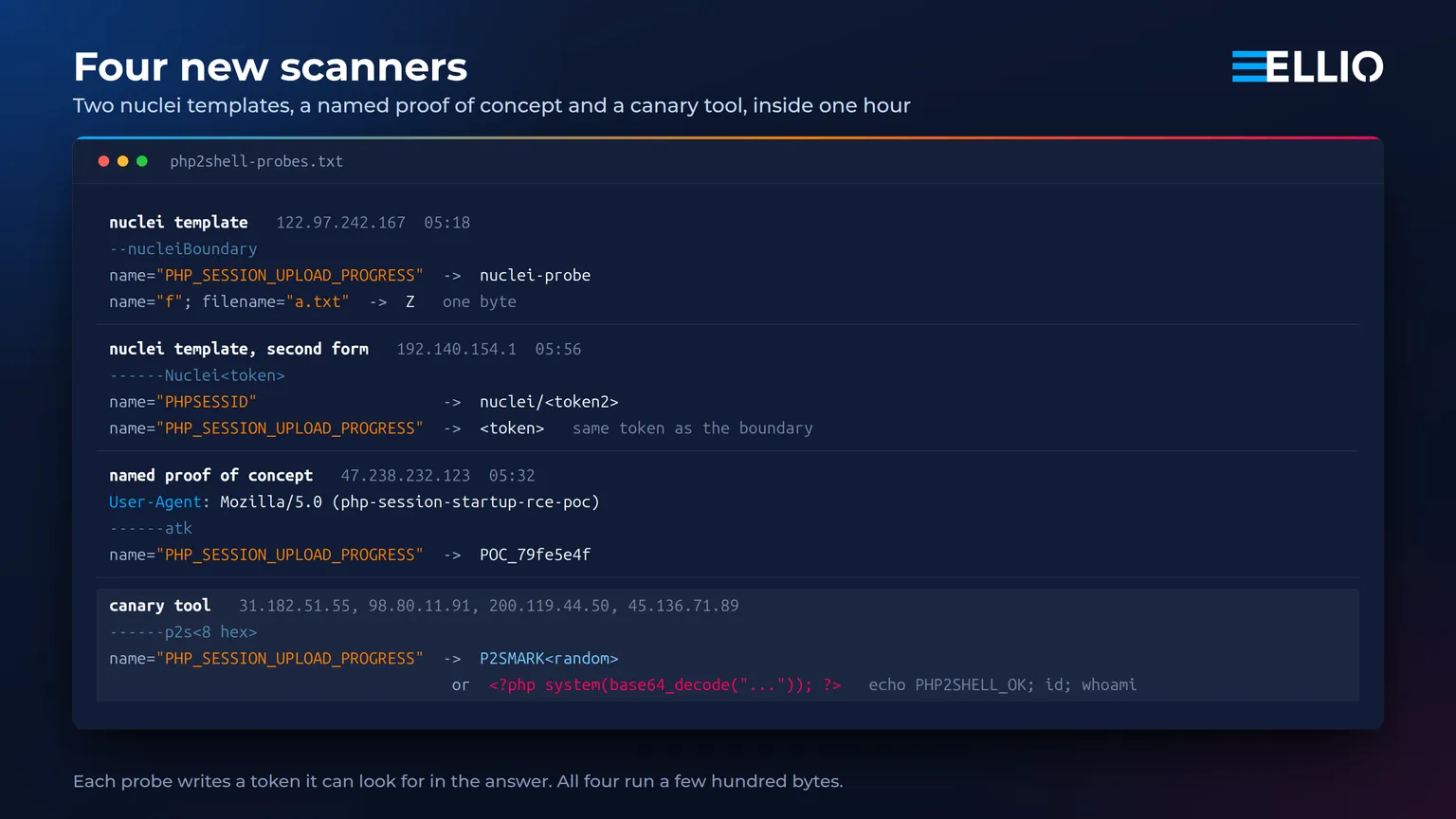This screenshot has width=1456, height=819.
Task: Select the 'POC_79fe5e4f' token
Action: pos(535,555)
